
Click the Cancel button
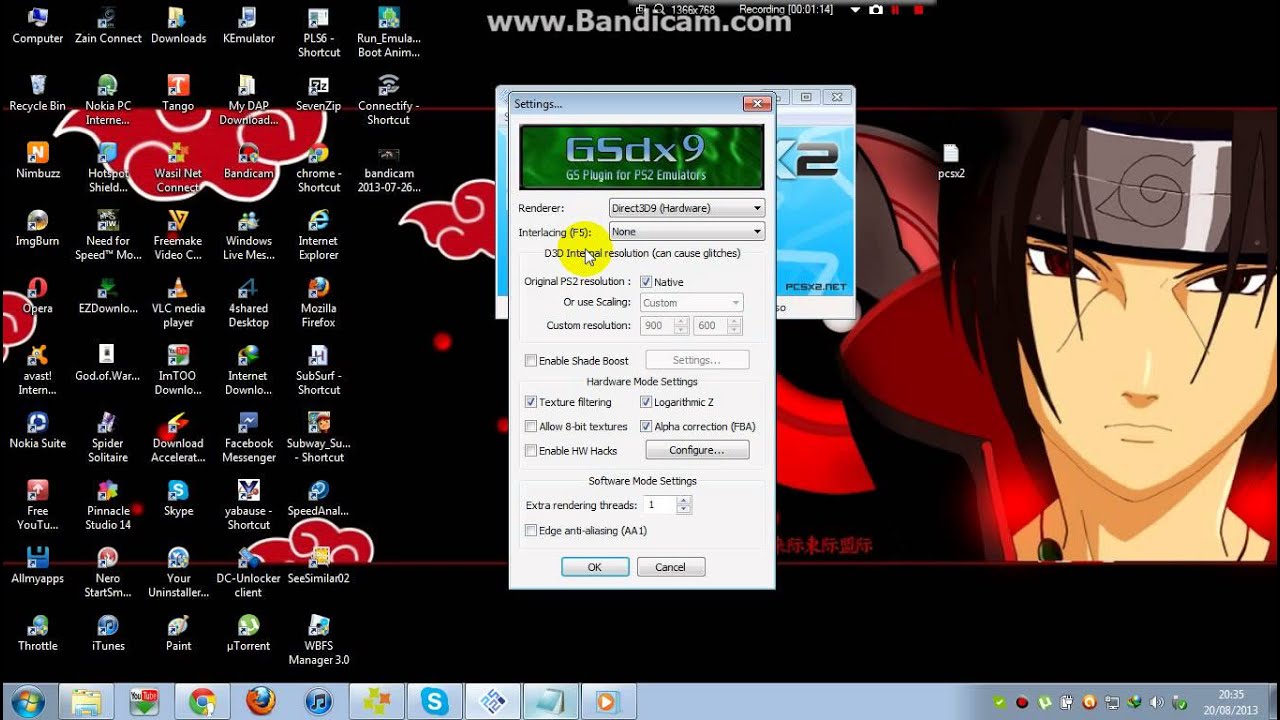(x=670, y=567)
